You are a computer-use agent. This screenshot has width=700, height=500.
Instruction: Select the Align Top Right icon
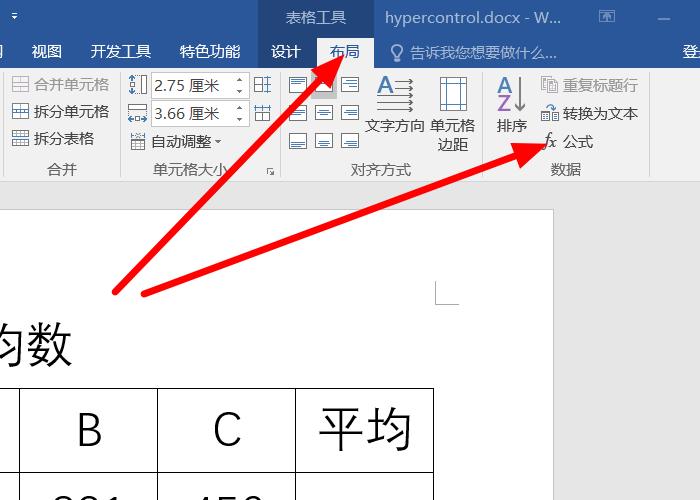click(350, 84)
